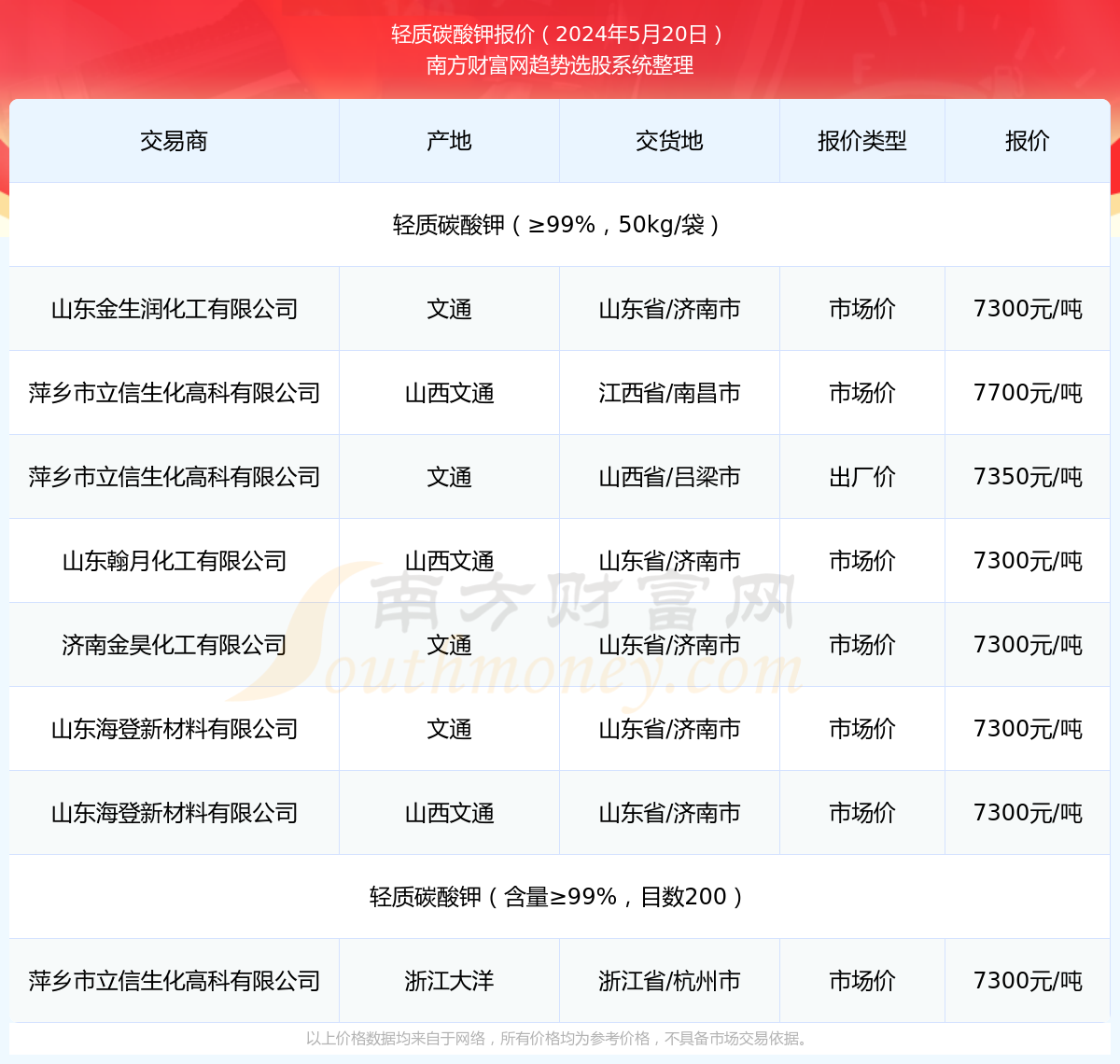Viewport: 1120px width, 1064px height.
Task: Click the quote type 出厂价
Action: coord(862,477)
